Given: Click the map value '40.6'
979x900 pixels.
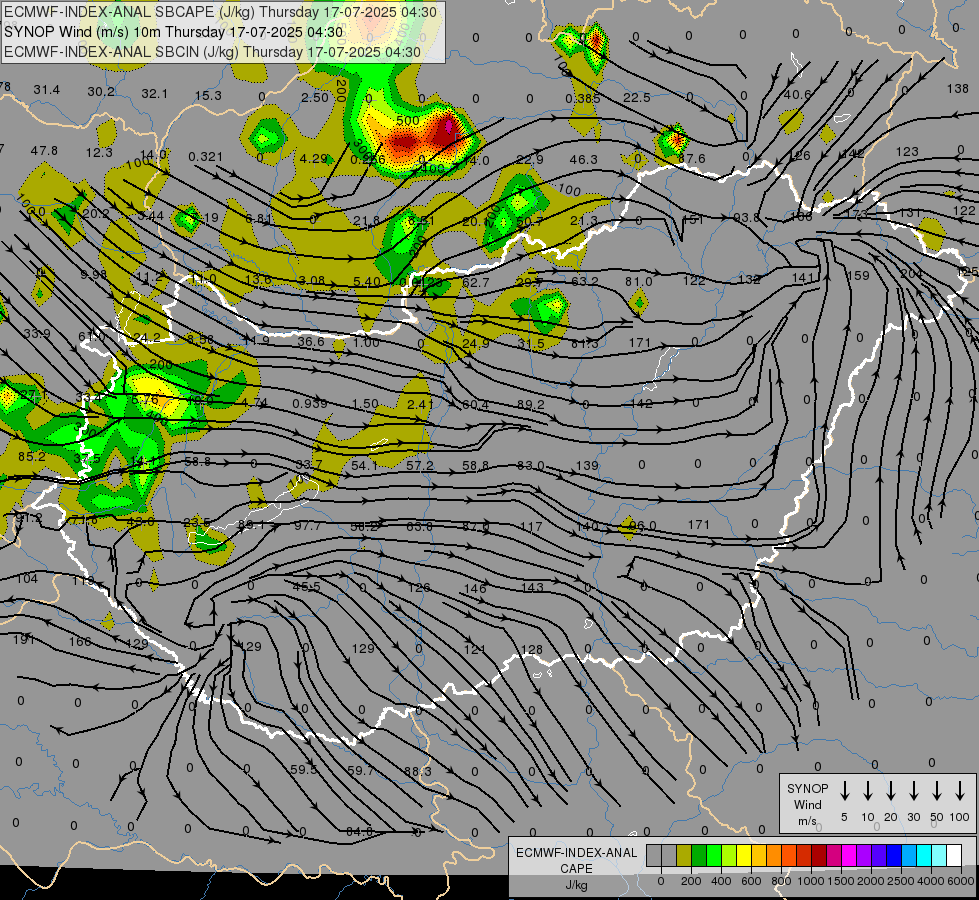Looking at the screenshot, I should pos(797,94).
